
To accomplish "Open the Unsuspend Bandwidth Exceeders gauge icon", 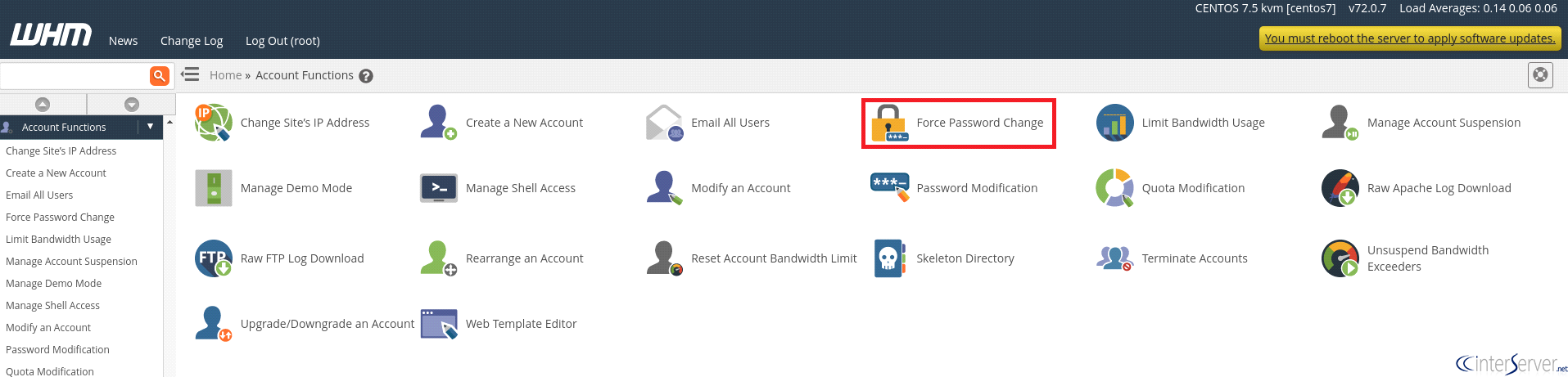I will coord(1340,258).
